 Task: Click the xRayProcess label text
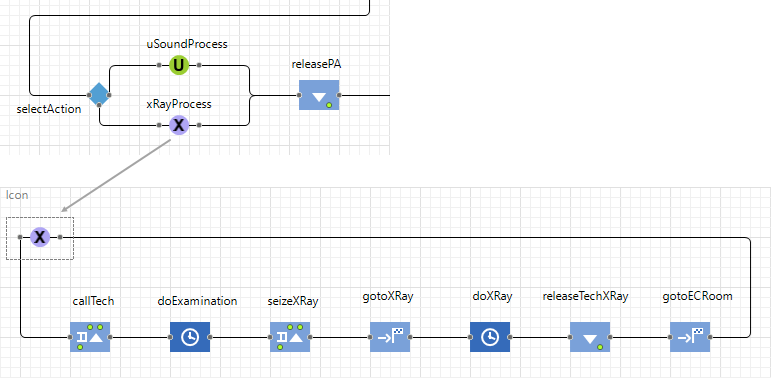coord(179,104)
